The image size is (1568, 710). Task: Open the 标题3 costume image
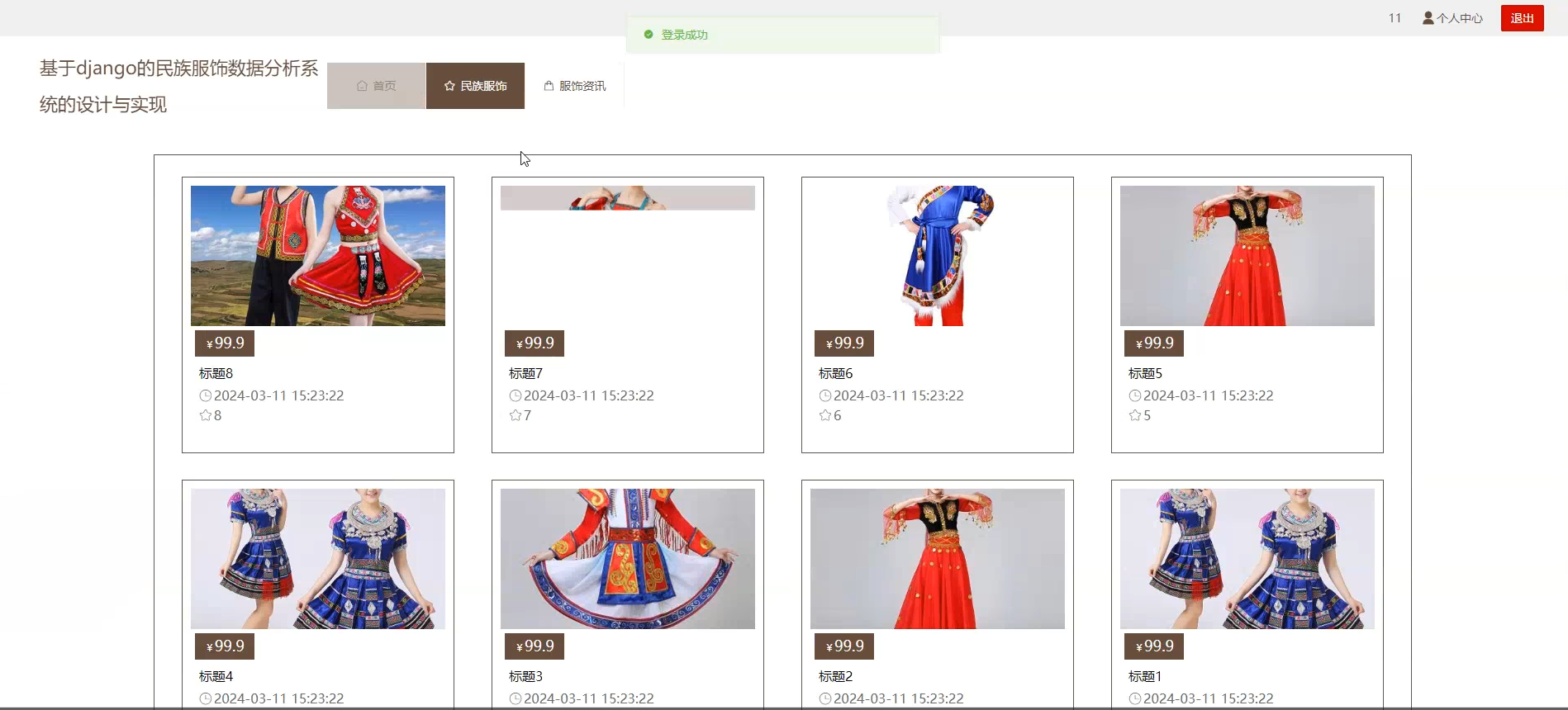point(628,559)
